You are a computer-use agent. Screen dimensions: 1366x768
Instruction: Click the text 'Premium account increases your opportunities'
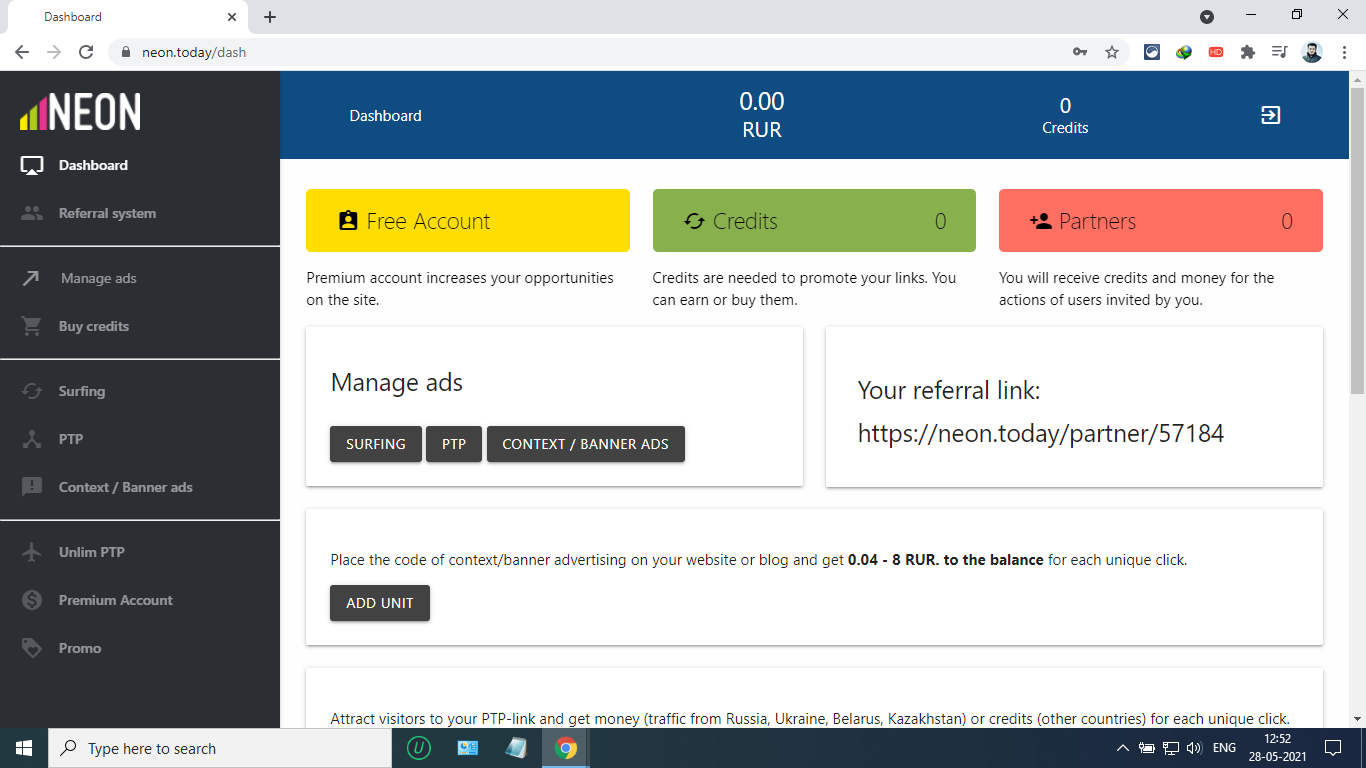click(460, 278)
